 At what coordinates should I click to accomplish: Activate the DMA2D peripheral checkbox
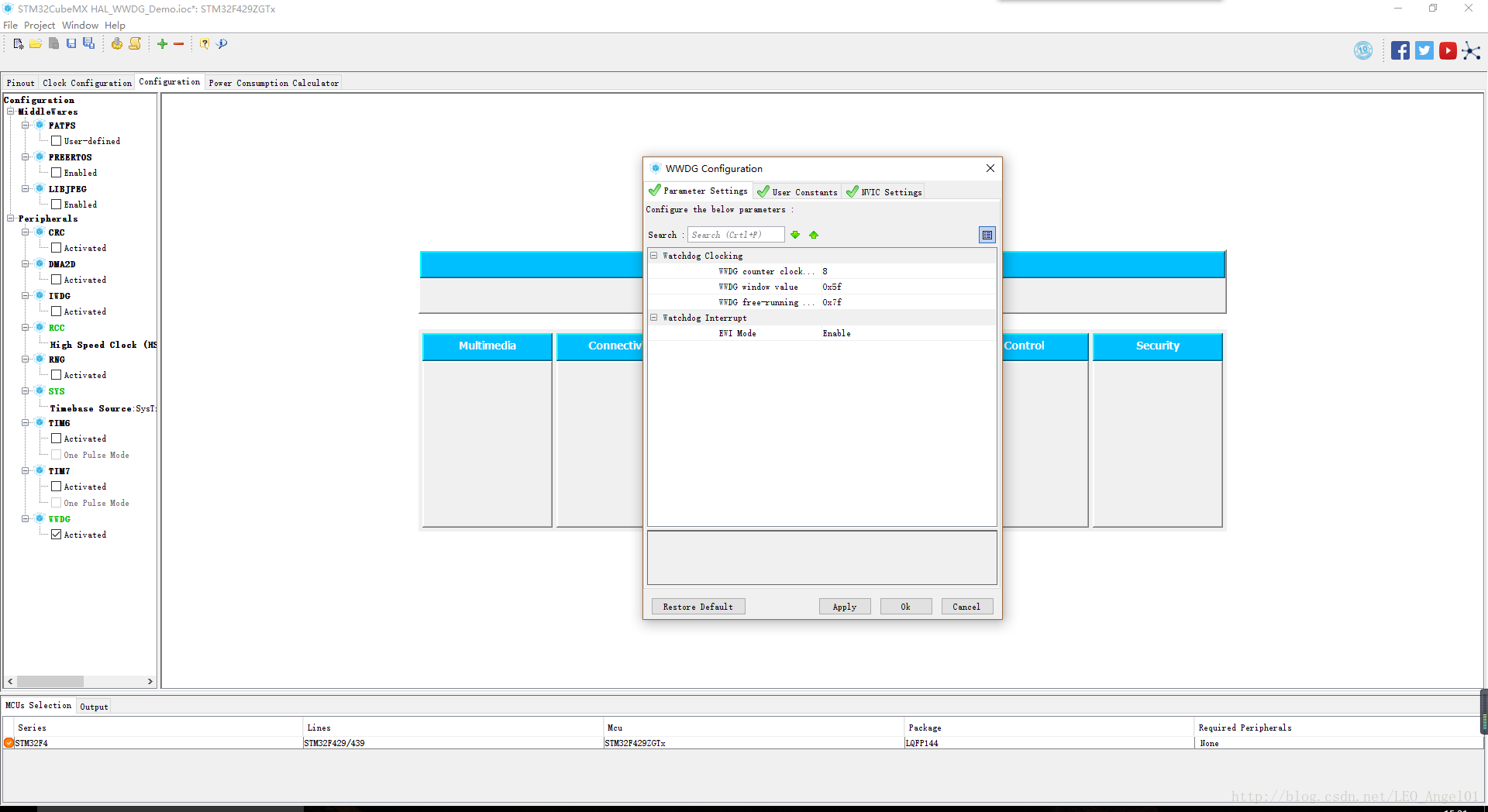(x=56, y=280)
